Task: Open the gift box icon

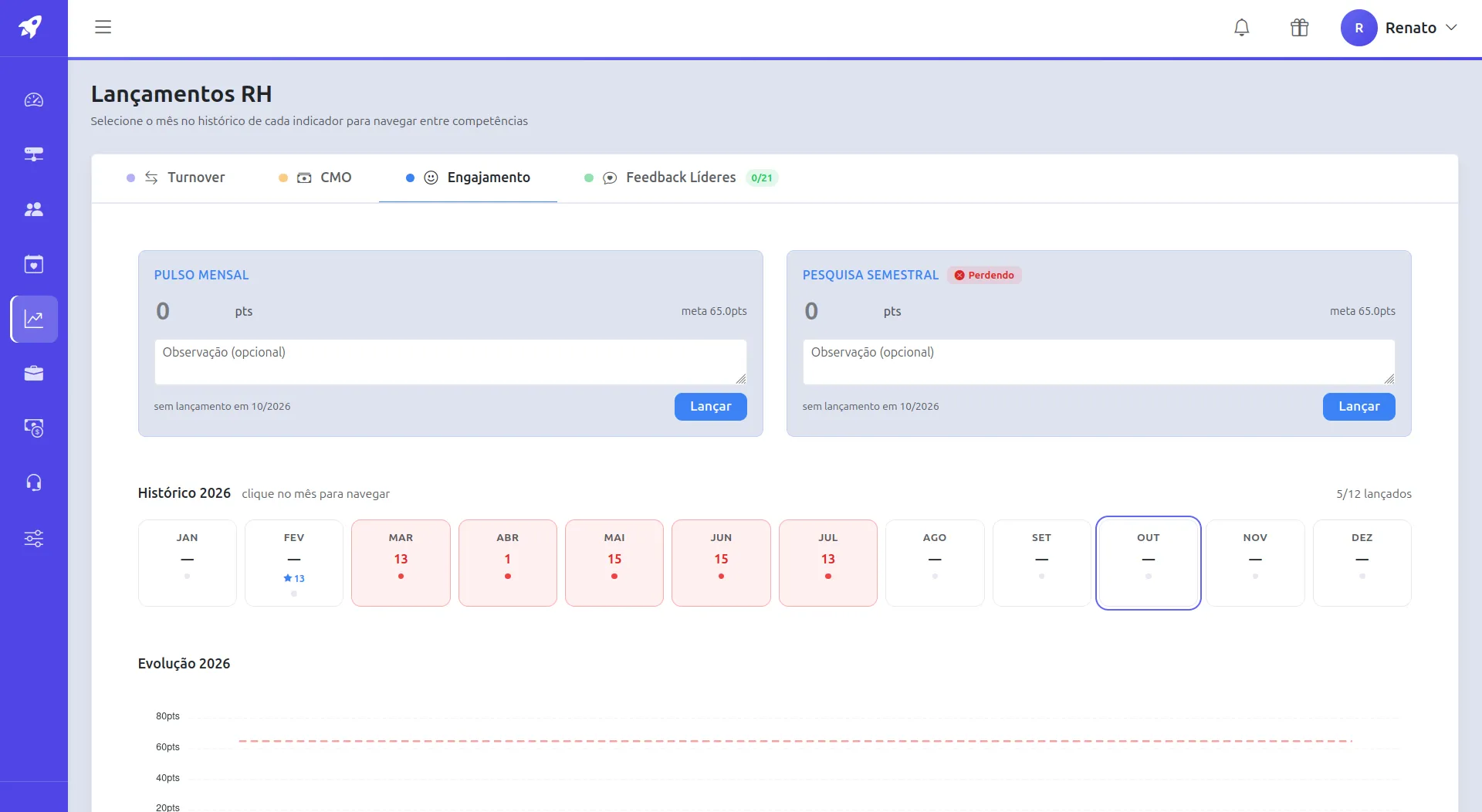Action: pos(1299,28)
